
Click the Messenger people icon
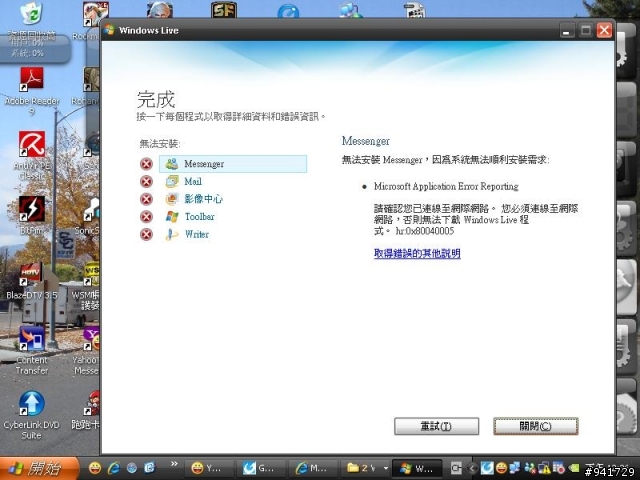click(172, 164)
